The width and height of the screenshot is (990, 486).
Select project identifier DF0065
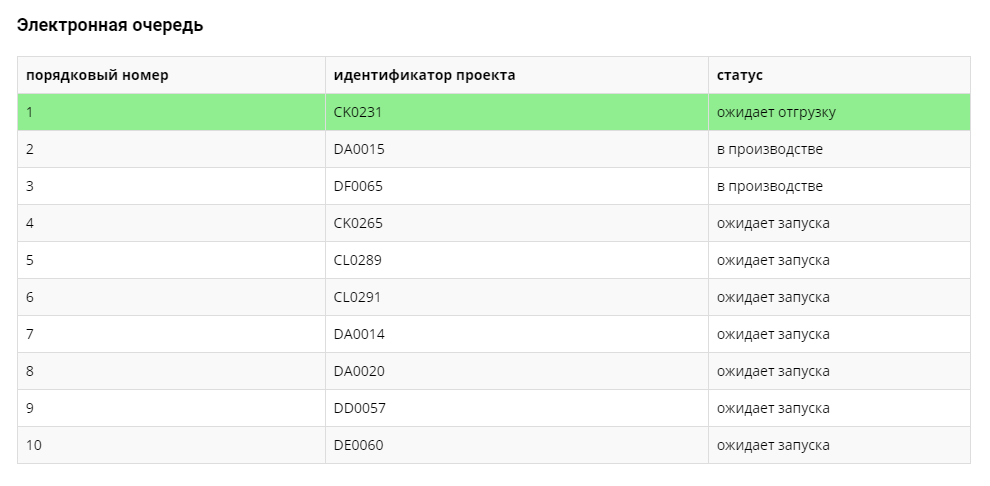[x=358, y=186]
